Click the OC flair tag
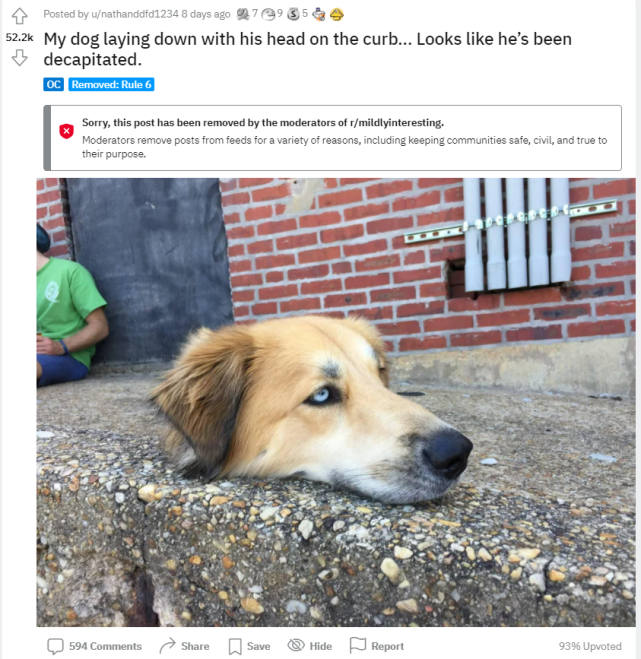The image size is (641, 659). point(53,84)
